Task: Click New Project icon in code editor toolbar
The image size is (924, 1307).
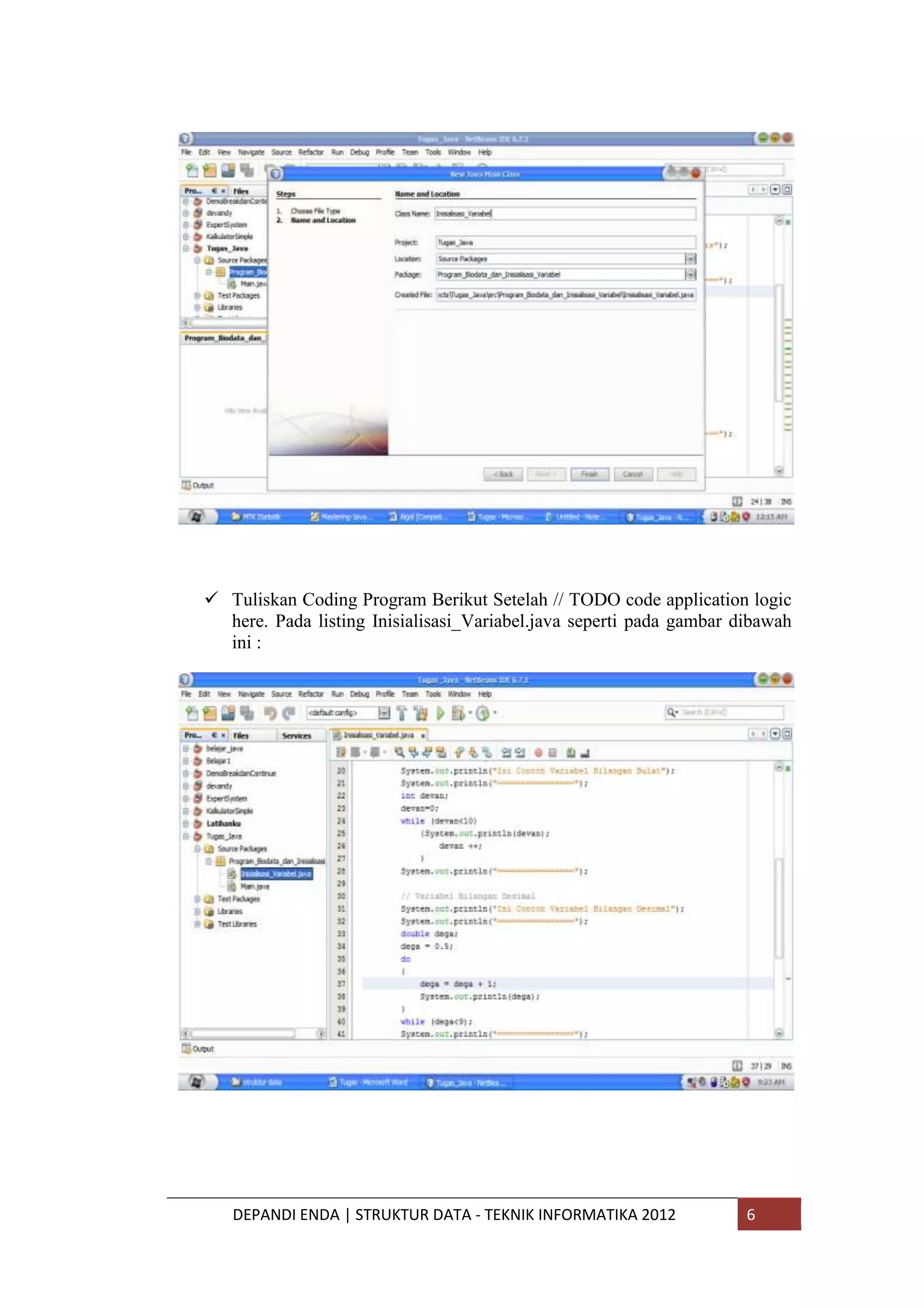Action: point(209,713)
